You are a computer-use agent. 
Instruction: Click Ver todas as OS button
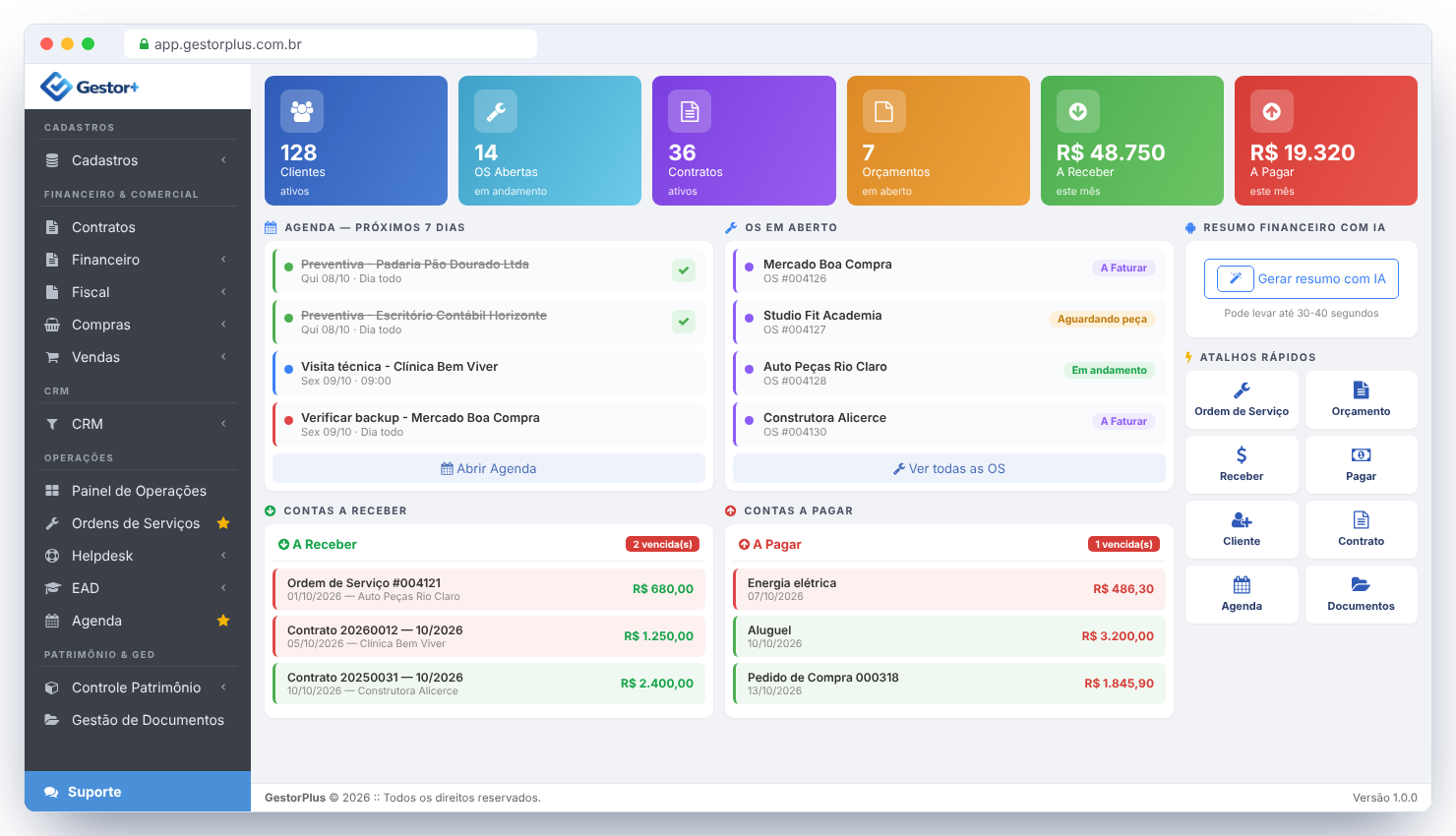coord(949,469)
